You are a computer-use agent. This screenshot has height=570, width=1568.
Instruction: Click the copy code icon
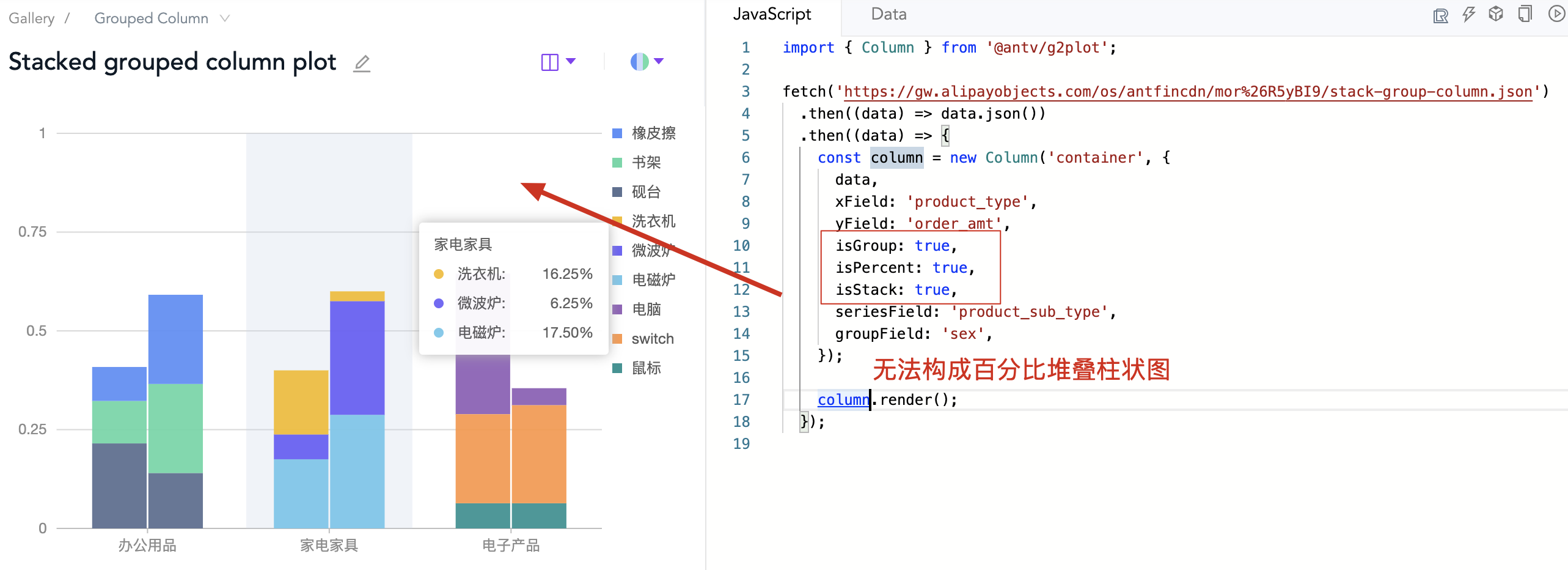click(x=1525, y=14)
